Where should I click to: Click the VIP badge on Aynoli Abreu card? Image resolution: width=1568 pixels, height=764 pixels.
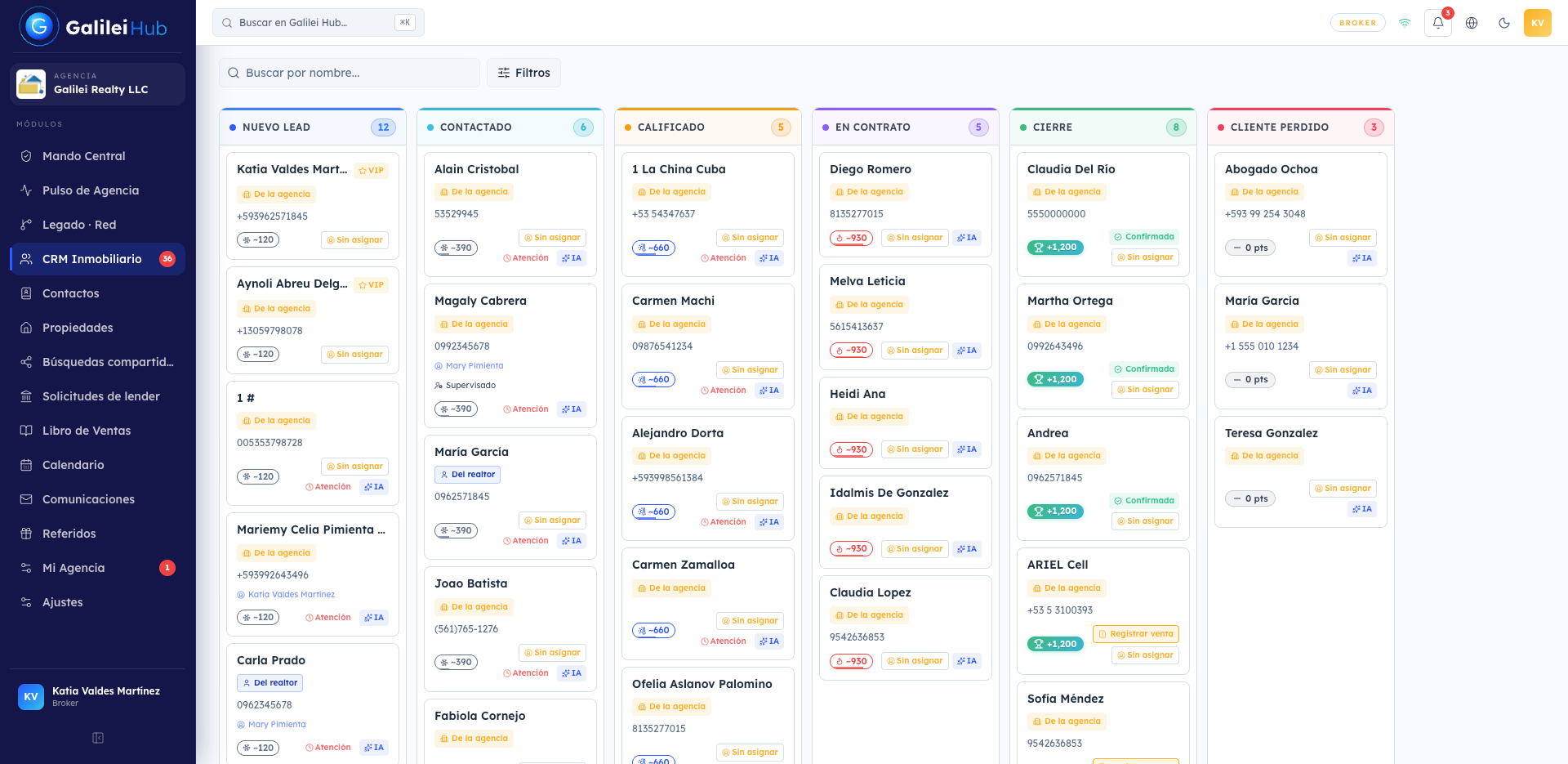[x=372, y=285]
